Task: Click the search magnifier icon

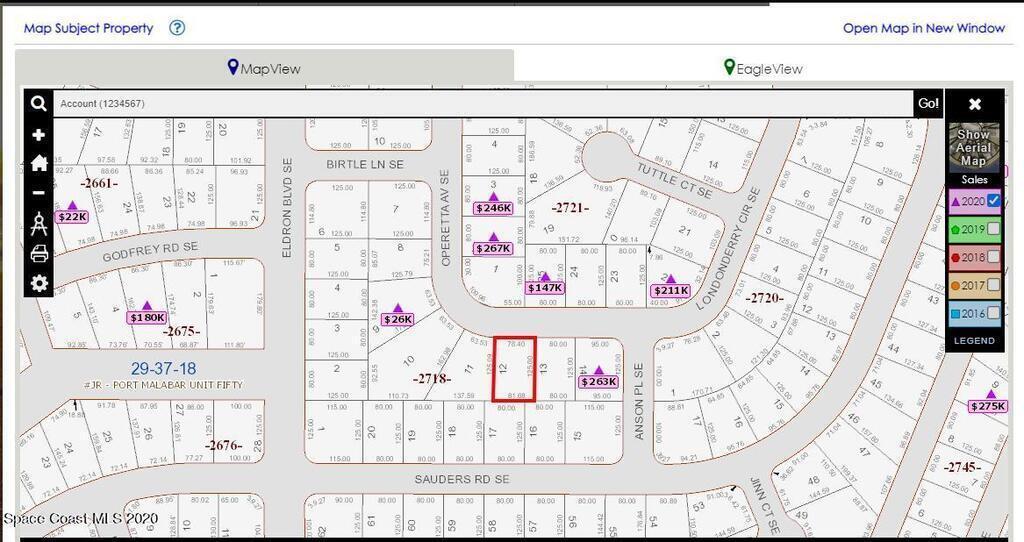Action: 38,104
